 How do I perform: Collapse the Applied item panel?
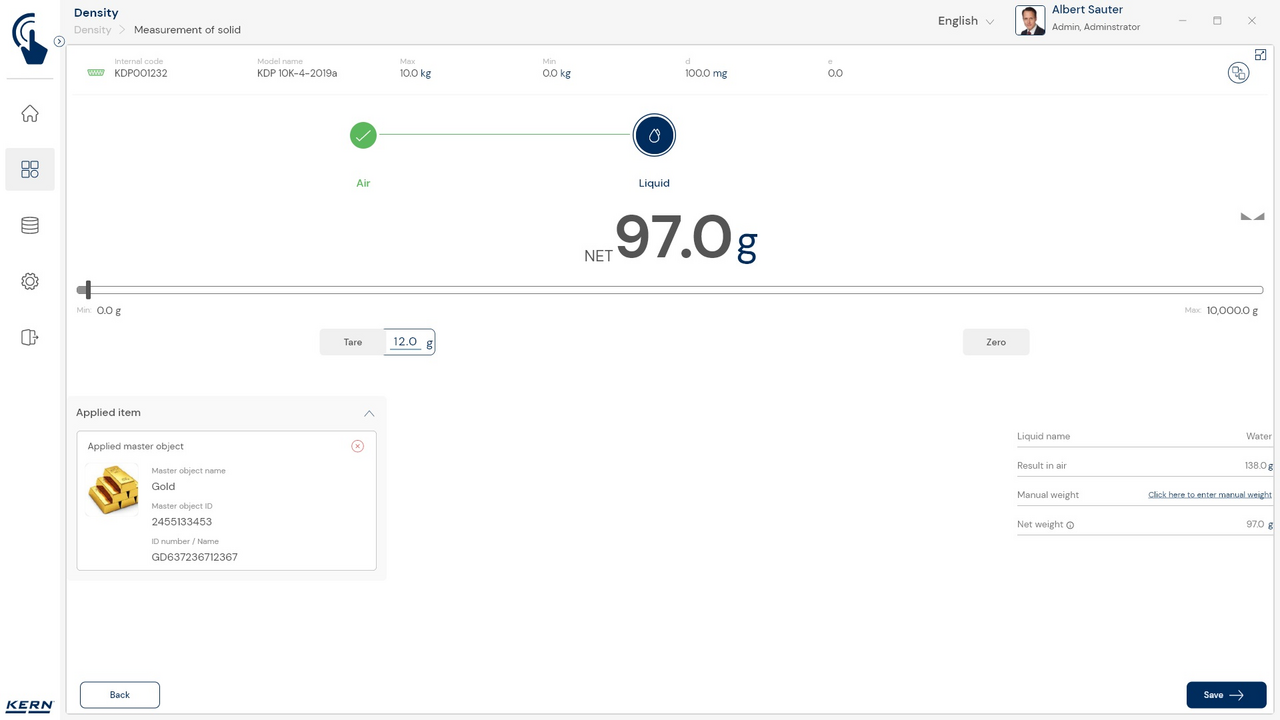click(x=369, y=413)
